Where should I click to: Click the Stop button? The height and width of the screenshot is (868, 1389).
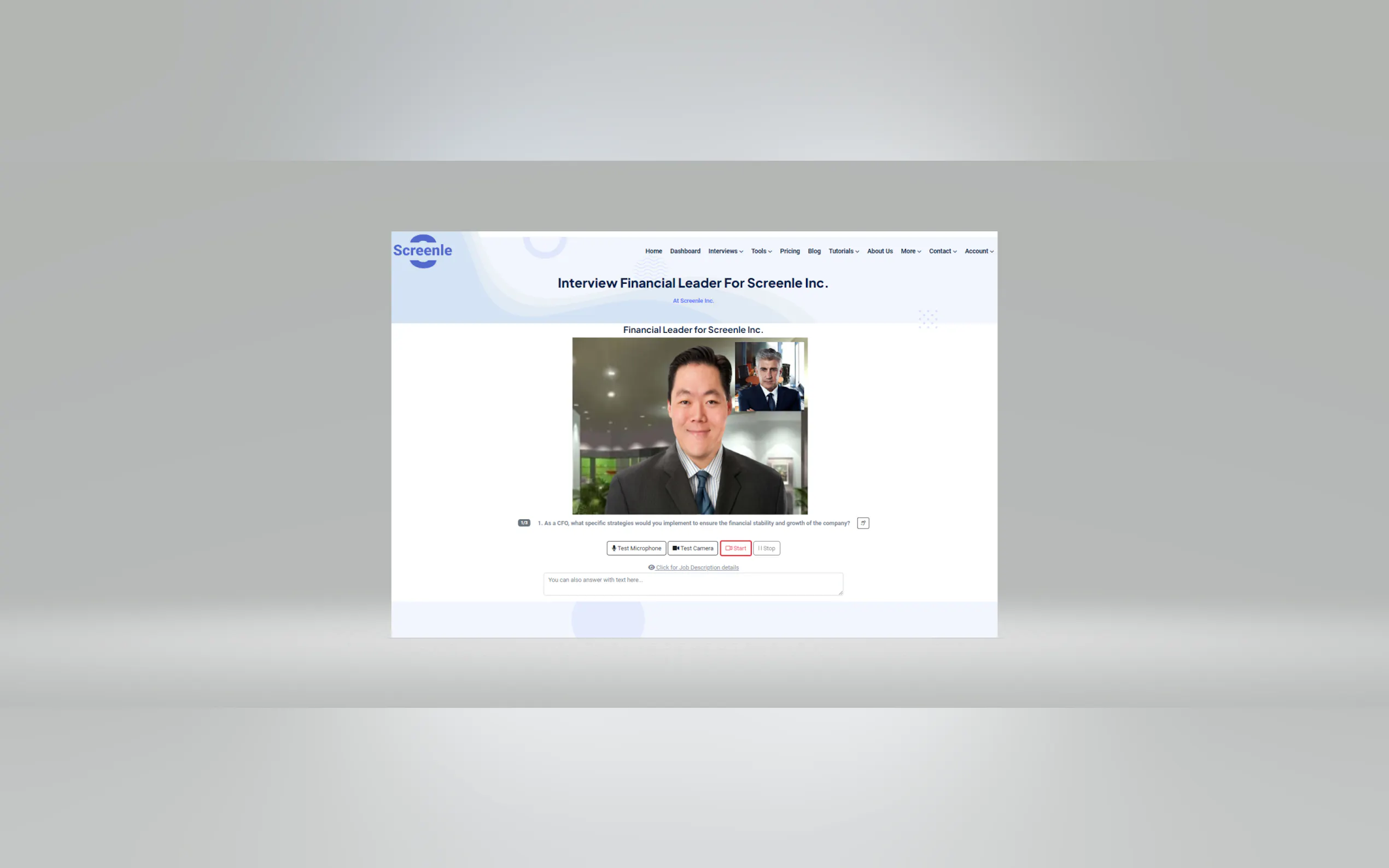tap(767, 548)
